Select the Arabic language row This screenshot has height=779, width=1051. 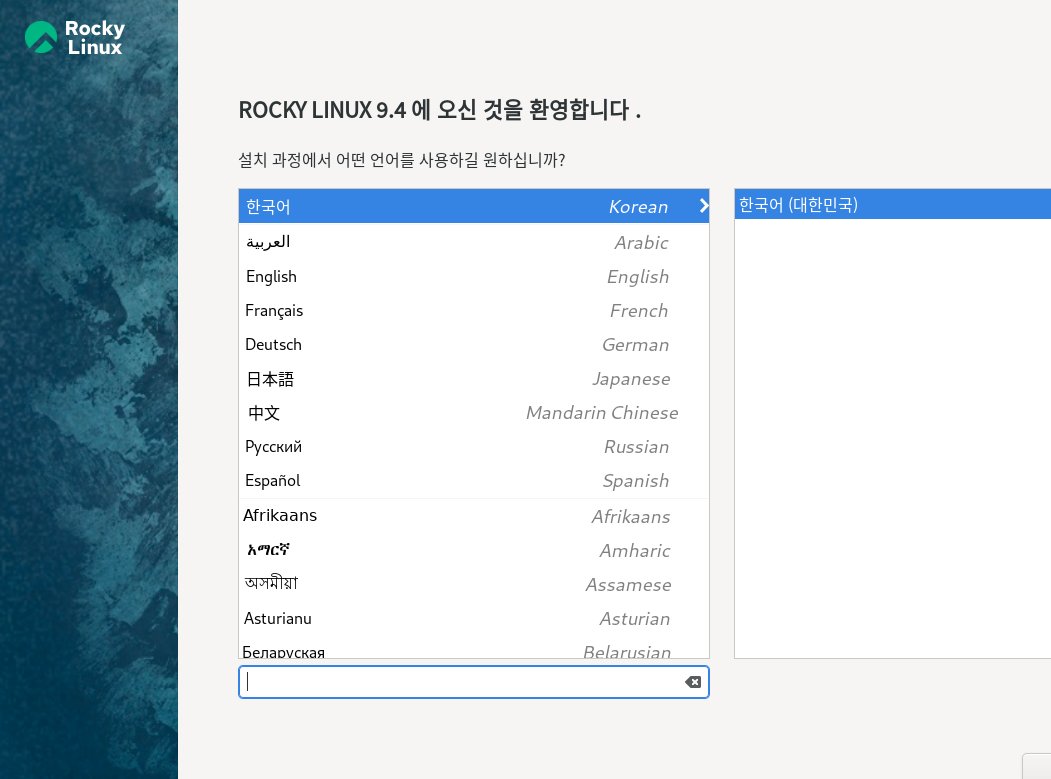click(474, 242)
